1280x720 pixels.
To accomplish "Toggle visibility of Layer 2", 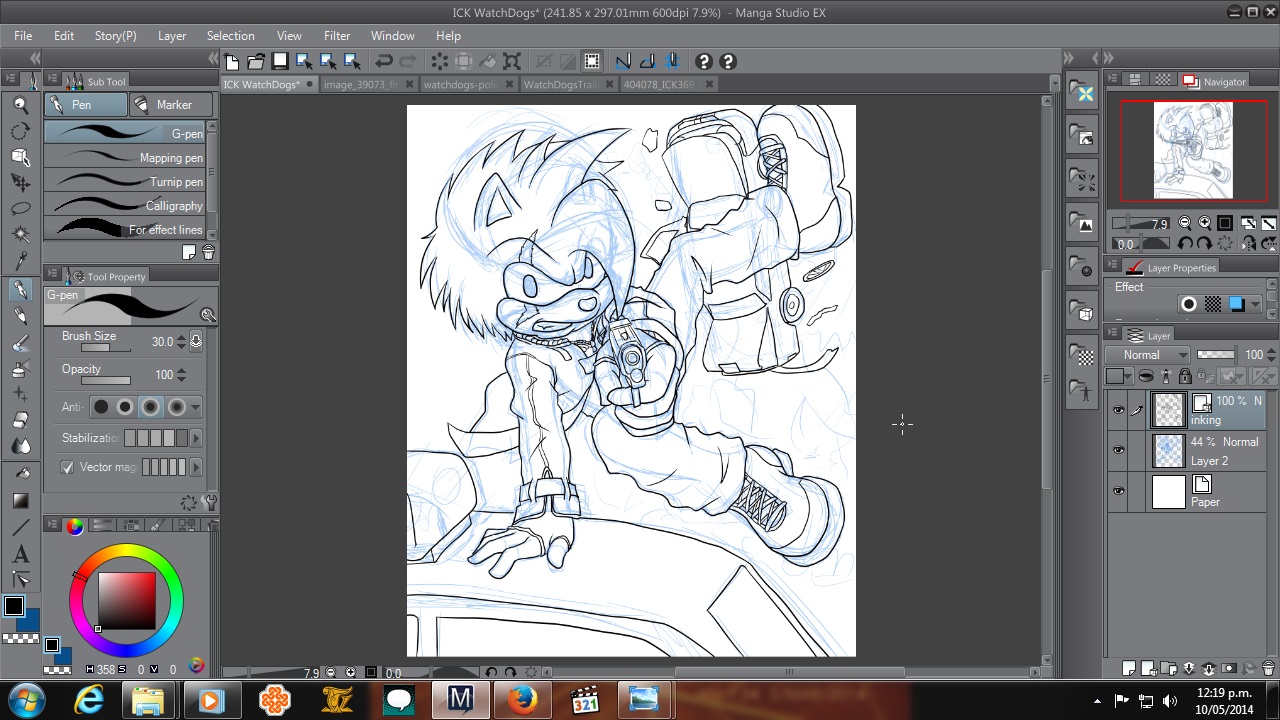I will (1118, 451).
